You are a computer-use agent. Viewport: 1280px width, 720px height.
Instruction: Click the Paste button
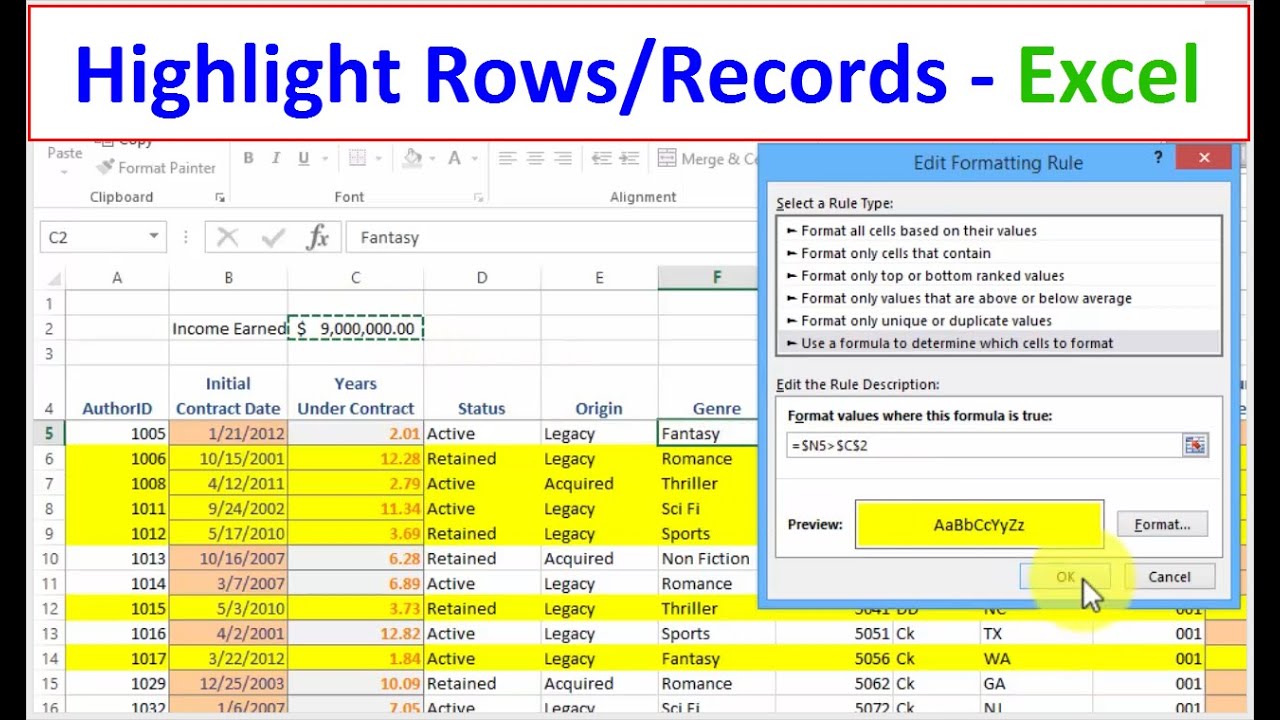[x=64, y=153]
